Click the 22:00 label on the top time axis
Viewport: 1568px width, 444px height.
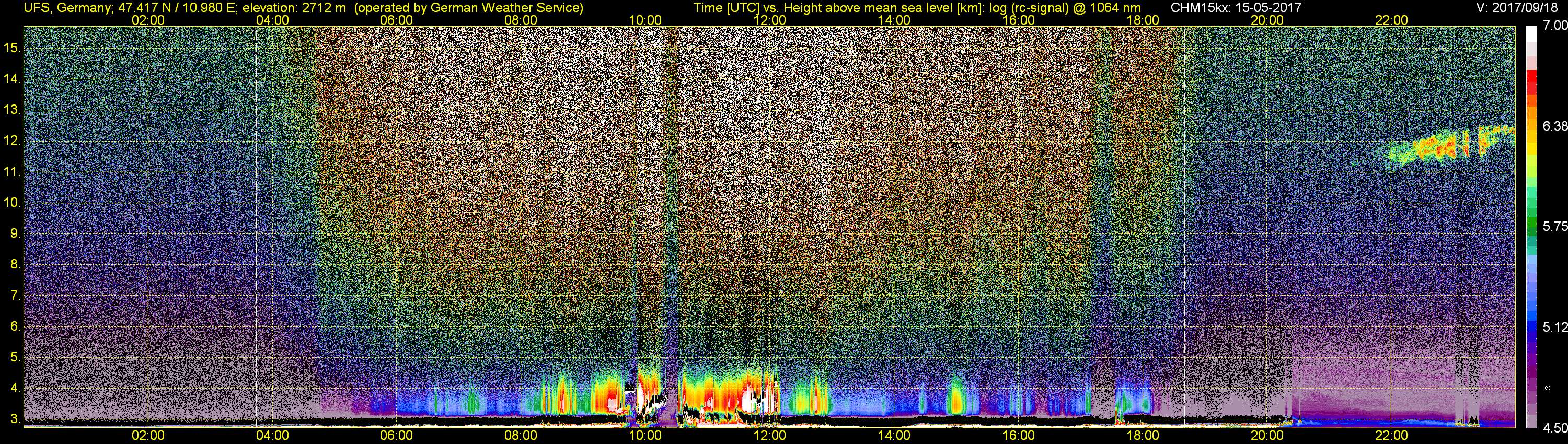pyautogui.click(x=1391, y=20)
